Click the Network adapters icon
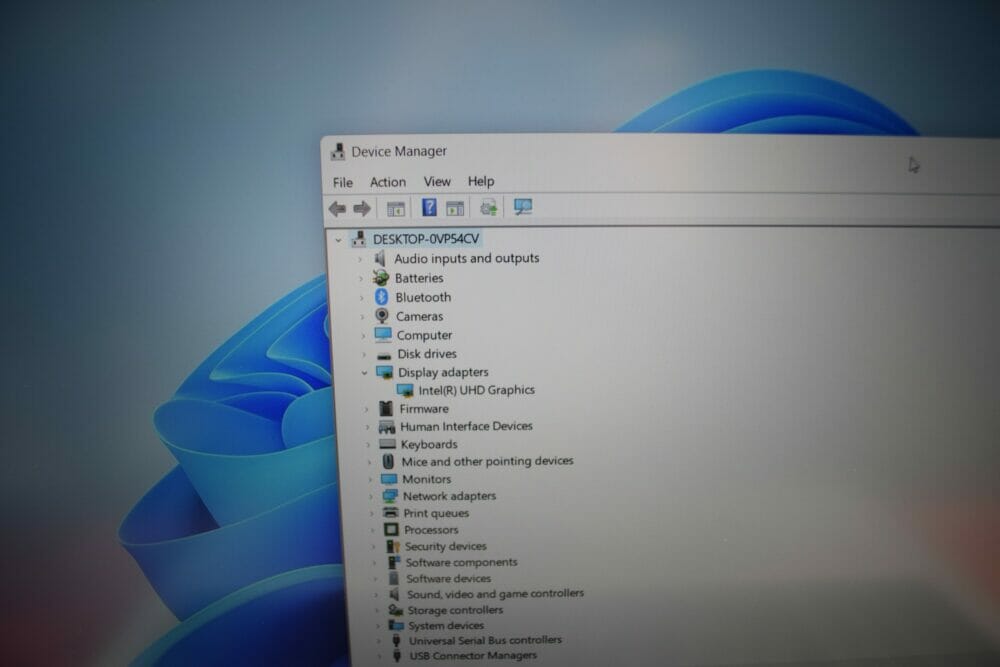1000x667 pixels. 390,496
